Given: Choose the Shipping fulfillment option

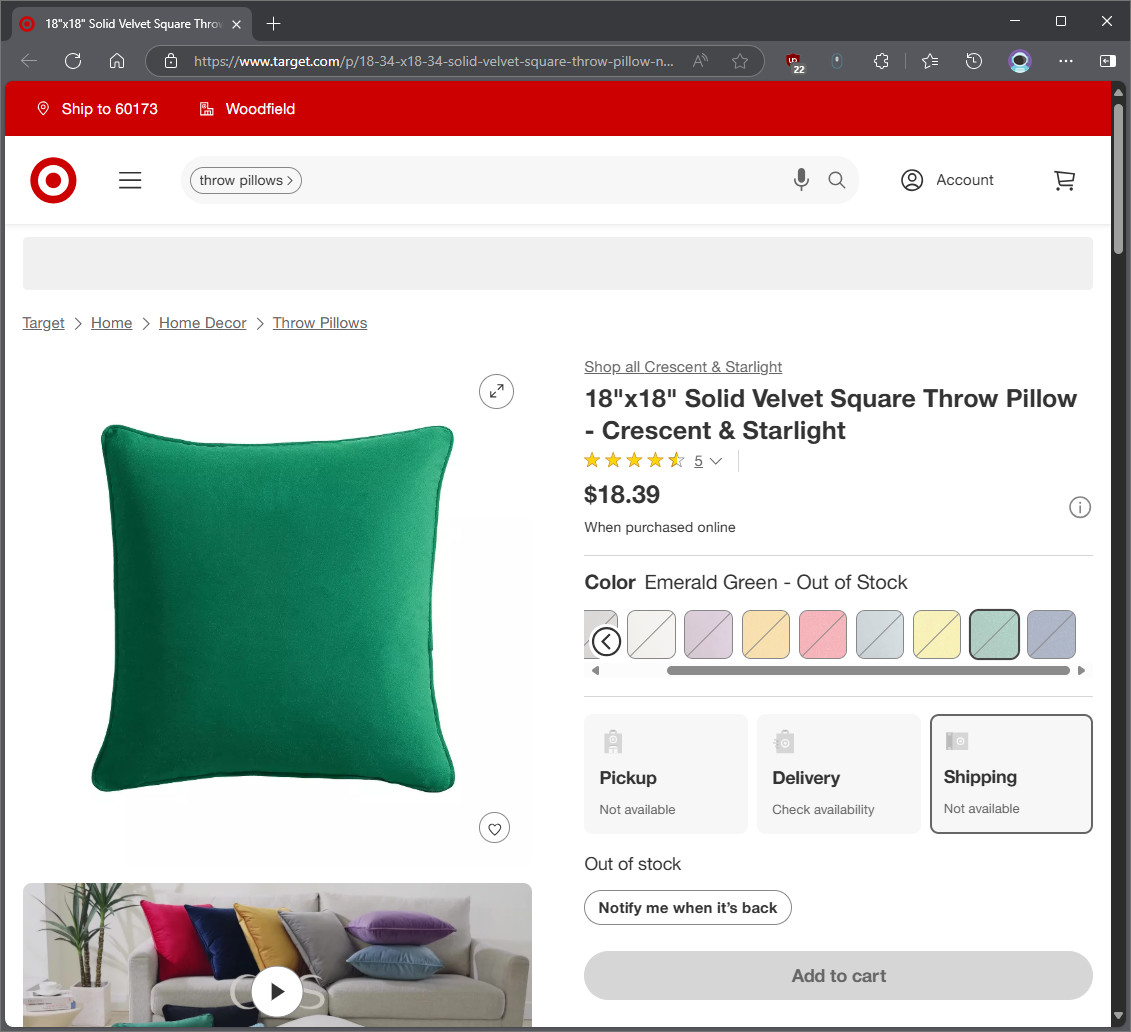Looking at the screenshot, I should [x=1011, y=774].
